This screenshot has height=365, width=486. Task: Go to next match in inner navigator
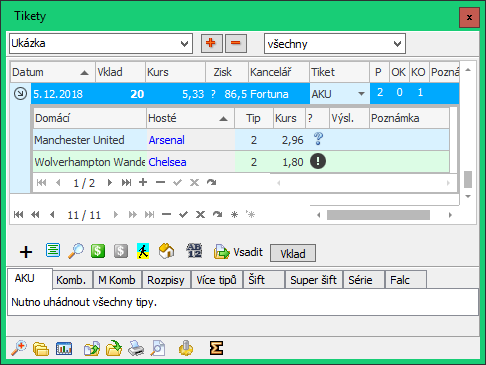point(109,182)
